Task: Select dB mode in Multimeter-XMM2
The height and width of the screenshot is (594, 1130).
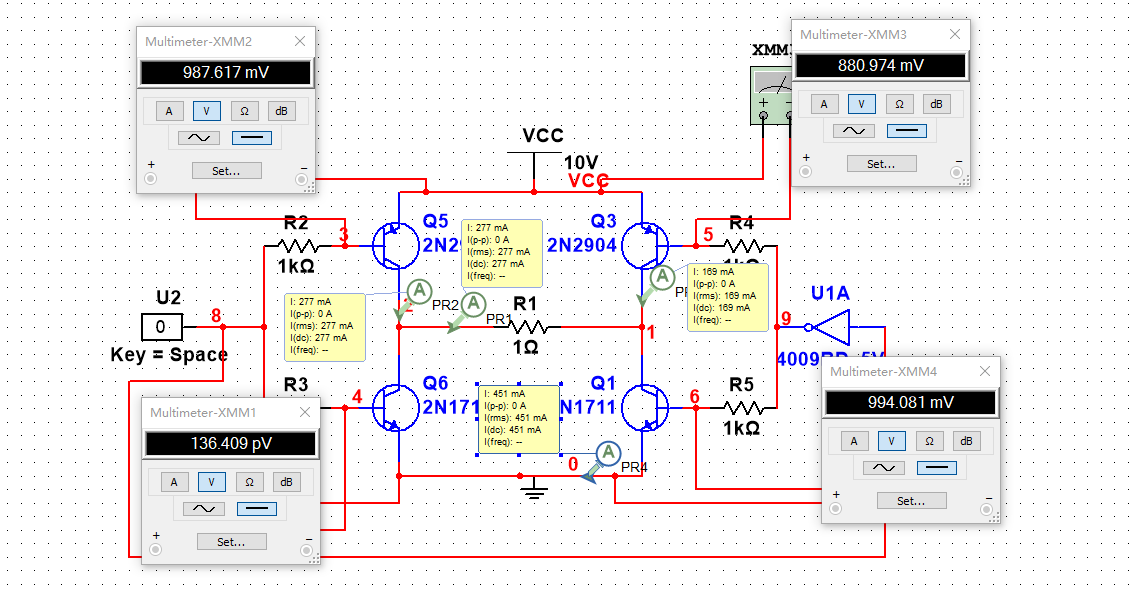Action: (x=282, y=111)
